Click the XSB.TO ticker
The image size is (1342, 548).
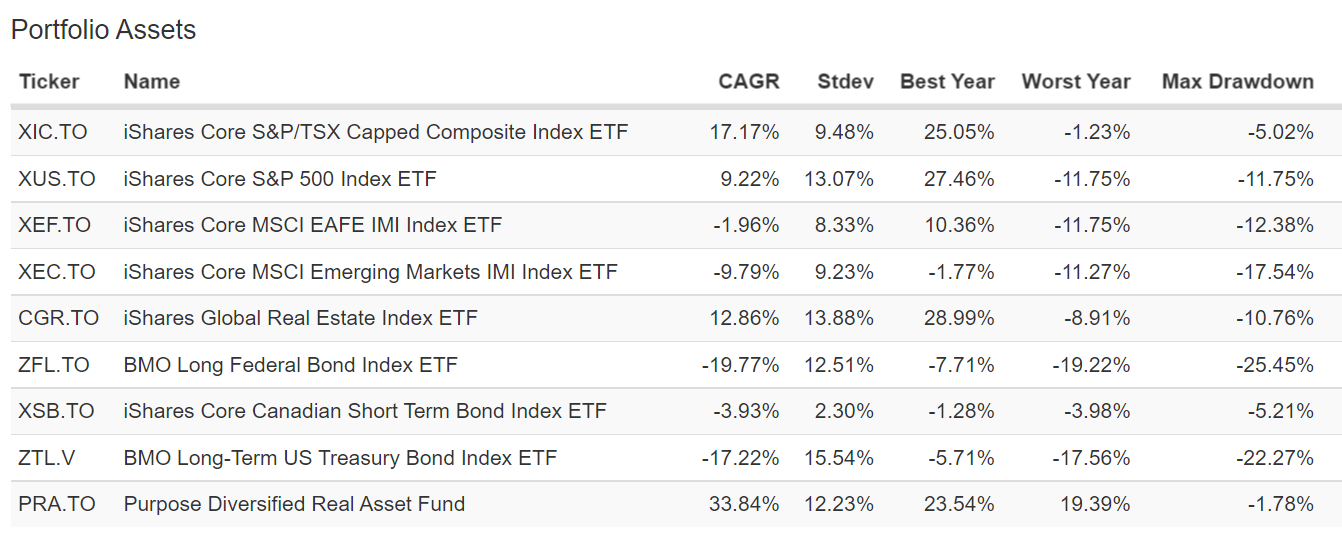[x=56, y=411]
